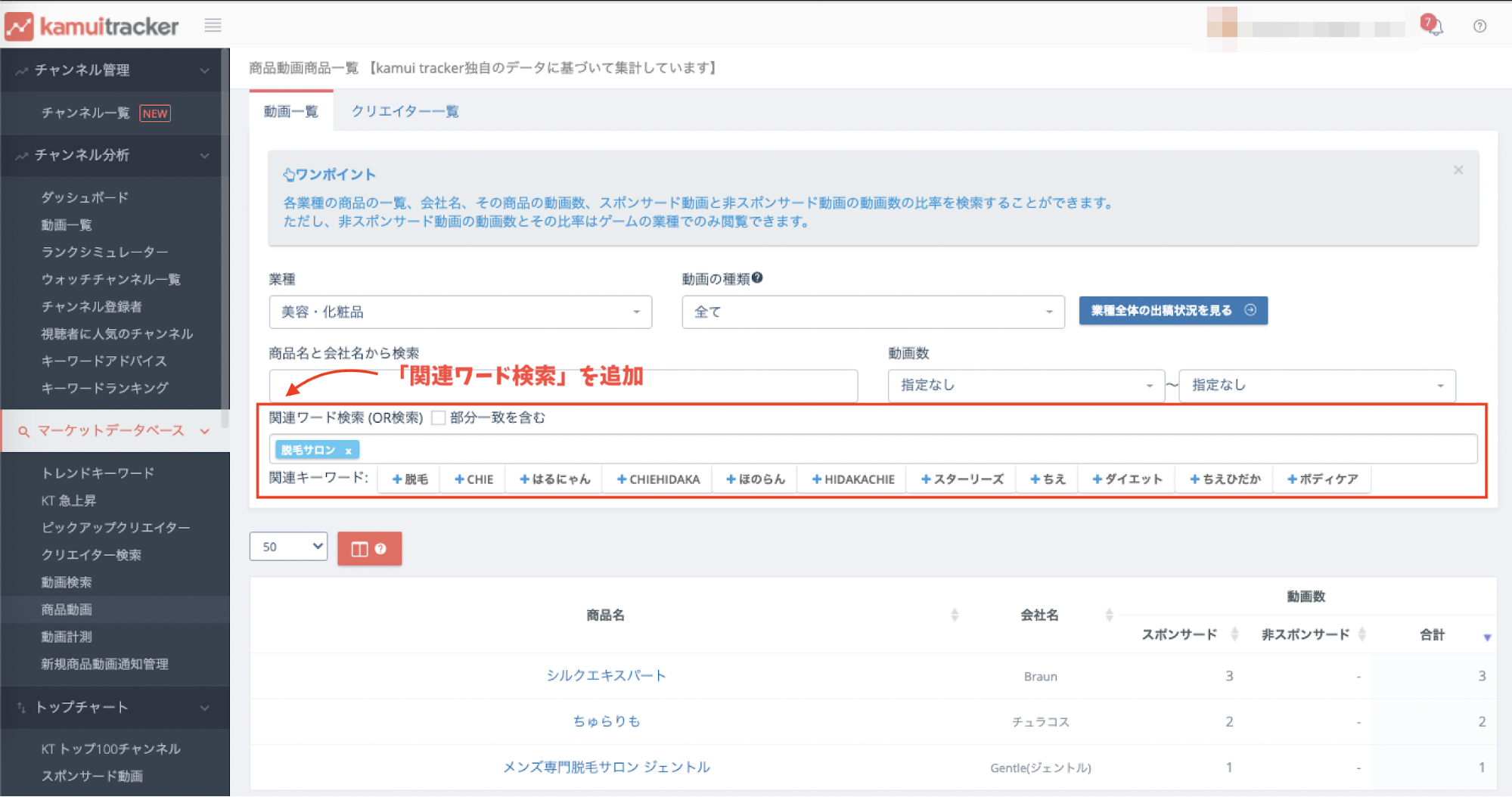Click the hamburger menu icon
1512x797 pixels.
click(x=213, y=26)
